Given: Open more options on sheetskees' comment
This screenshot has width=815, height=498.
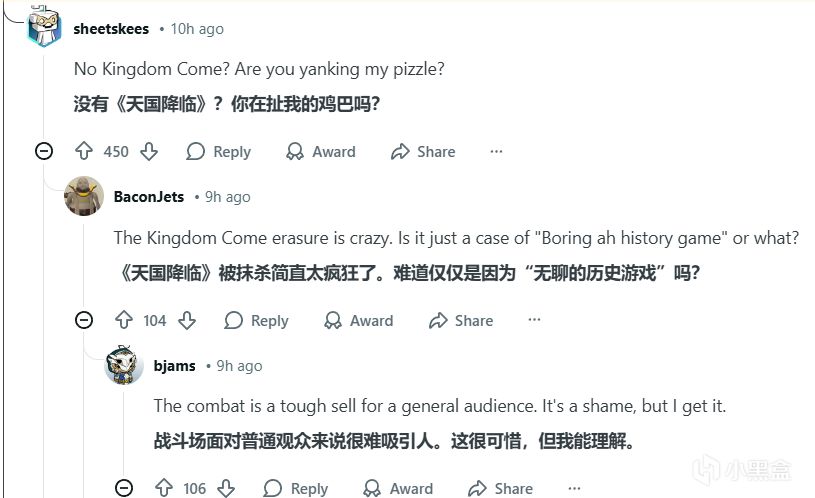Looking at the screenshot, I should (496, 152).
